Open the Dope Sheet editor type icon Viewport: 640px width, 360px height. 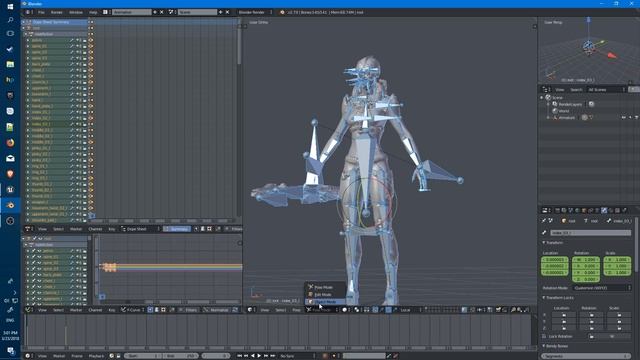tap(29, 229)
